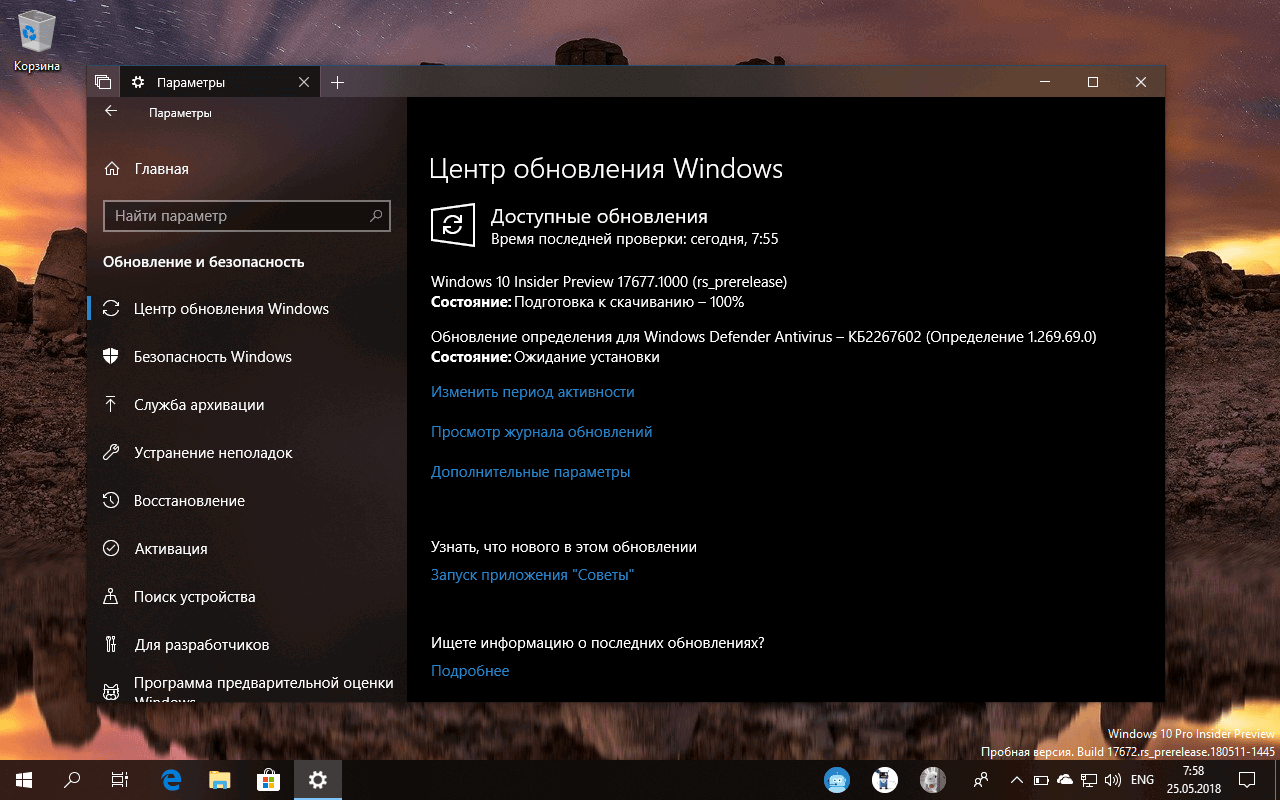Open File Explorer from the taskbar
The width and height of the screenshot is (1280, 800).
220,780
